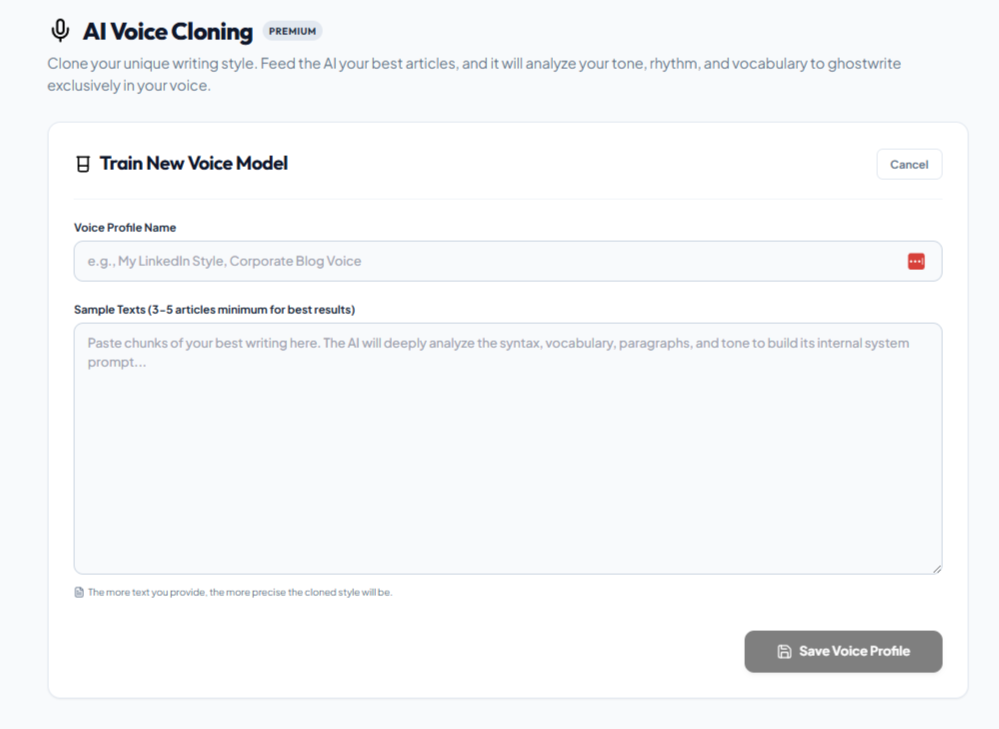Click the divider line under Train New Voice Model
Screen dimensions: 999x729
(508, 199)
